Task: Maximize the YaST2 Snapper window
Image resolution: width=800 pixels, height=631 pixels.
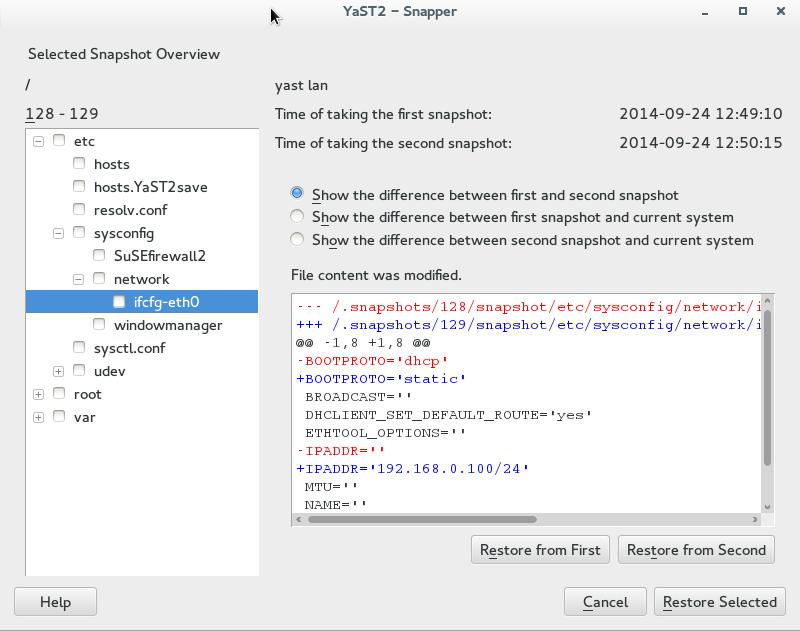Action: [743, 11]
